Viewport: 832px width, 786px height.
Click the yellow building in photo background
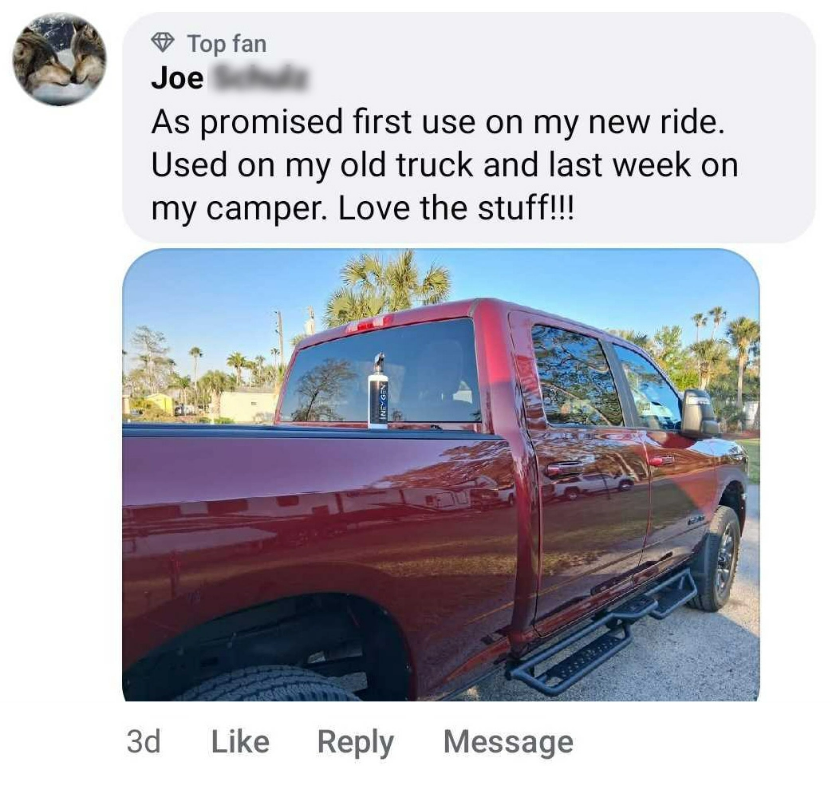(x=158, y=403)
